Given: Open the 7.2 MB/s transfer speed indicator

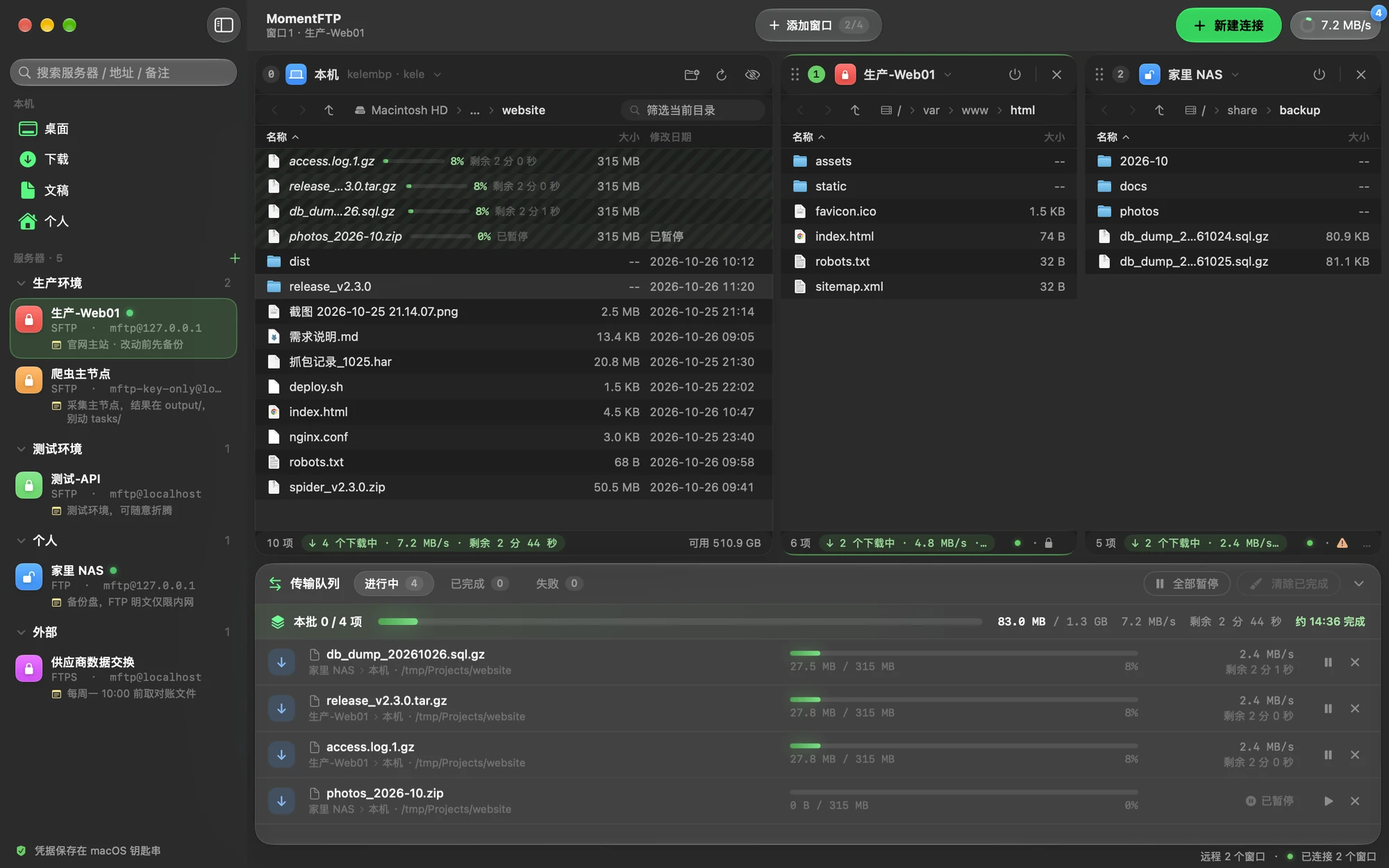Looking at the screenshot, I should [1336, 25].
